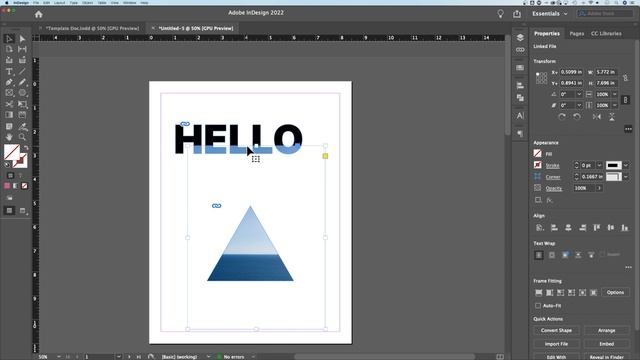Click the lightbulb Learn icon

click(x=500, y=14)
